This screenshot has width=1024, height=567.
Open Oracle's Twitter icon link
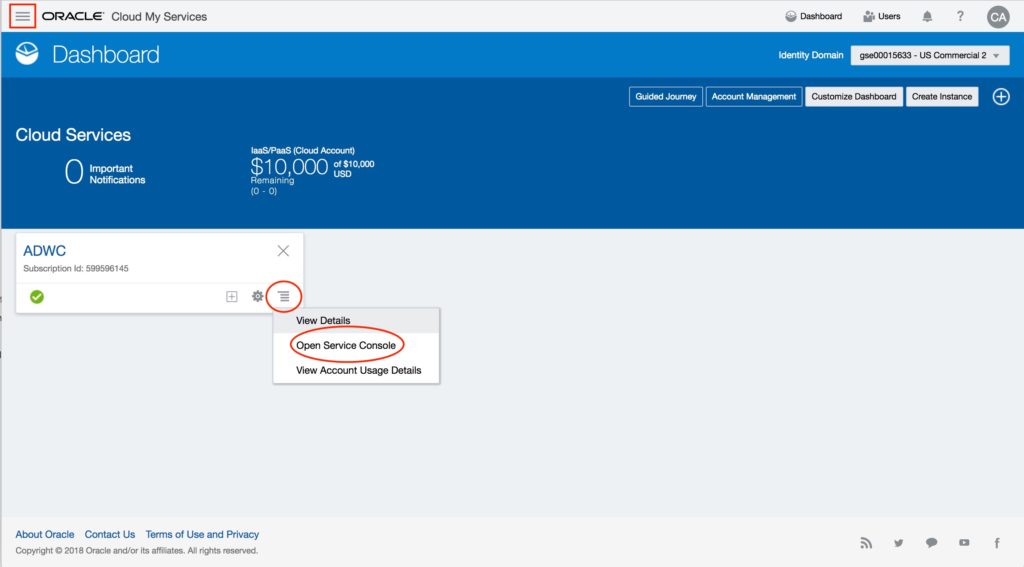click(898, 543)
